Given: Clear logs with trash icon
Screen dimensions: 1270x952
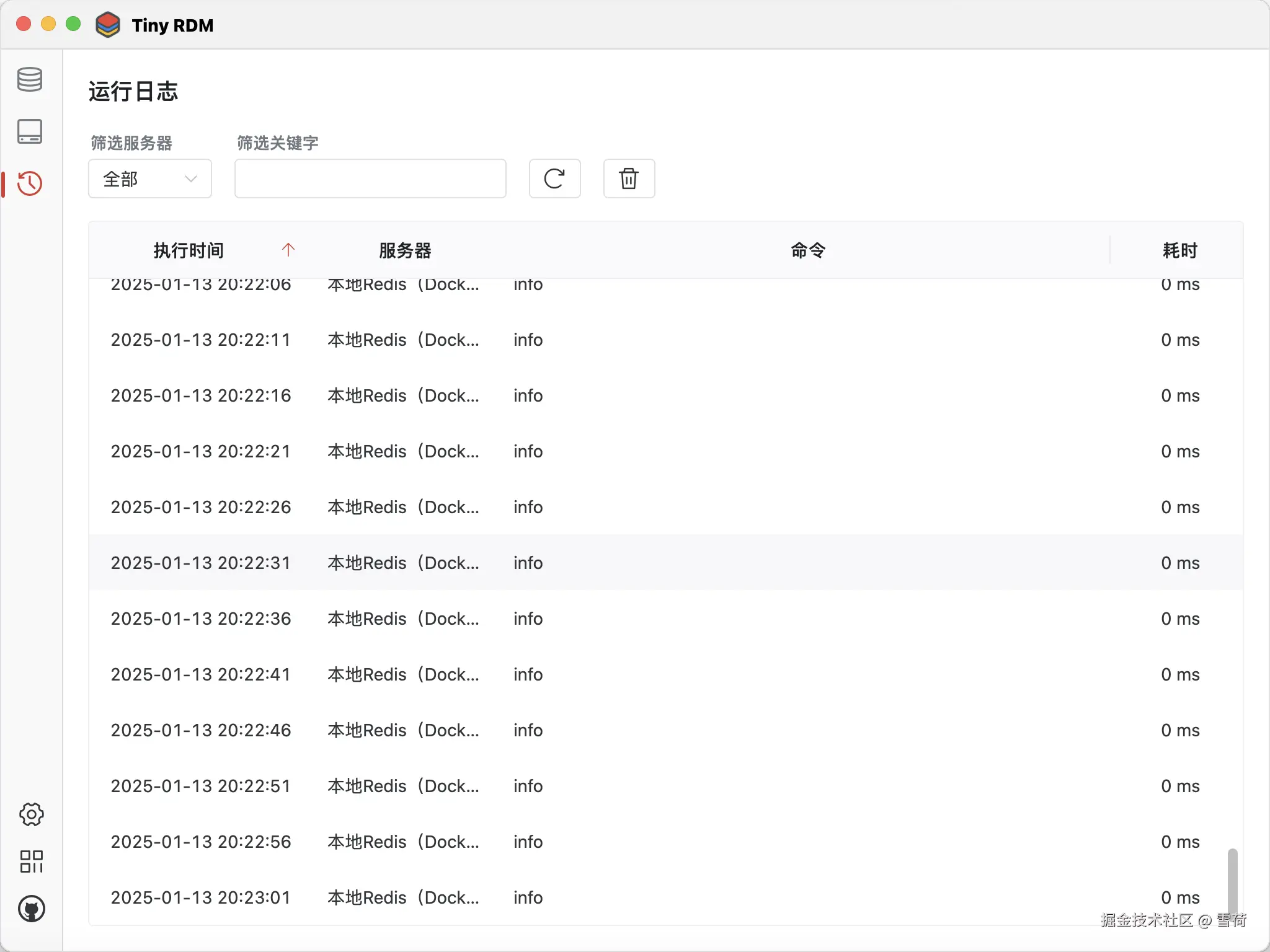Looking at the screenshot, I should (x=629, y=178).
